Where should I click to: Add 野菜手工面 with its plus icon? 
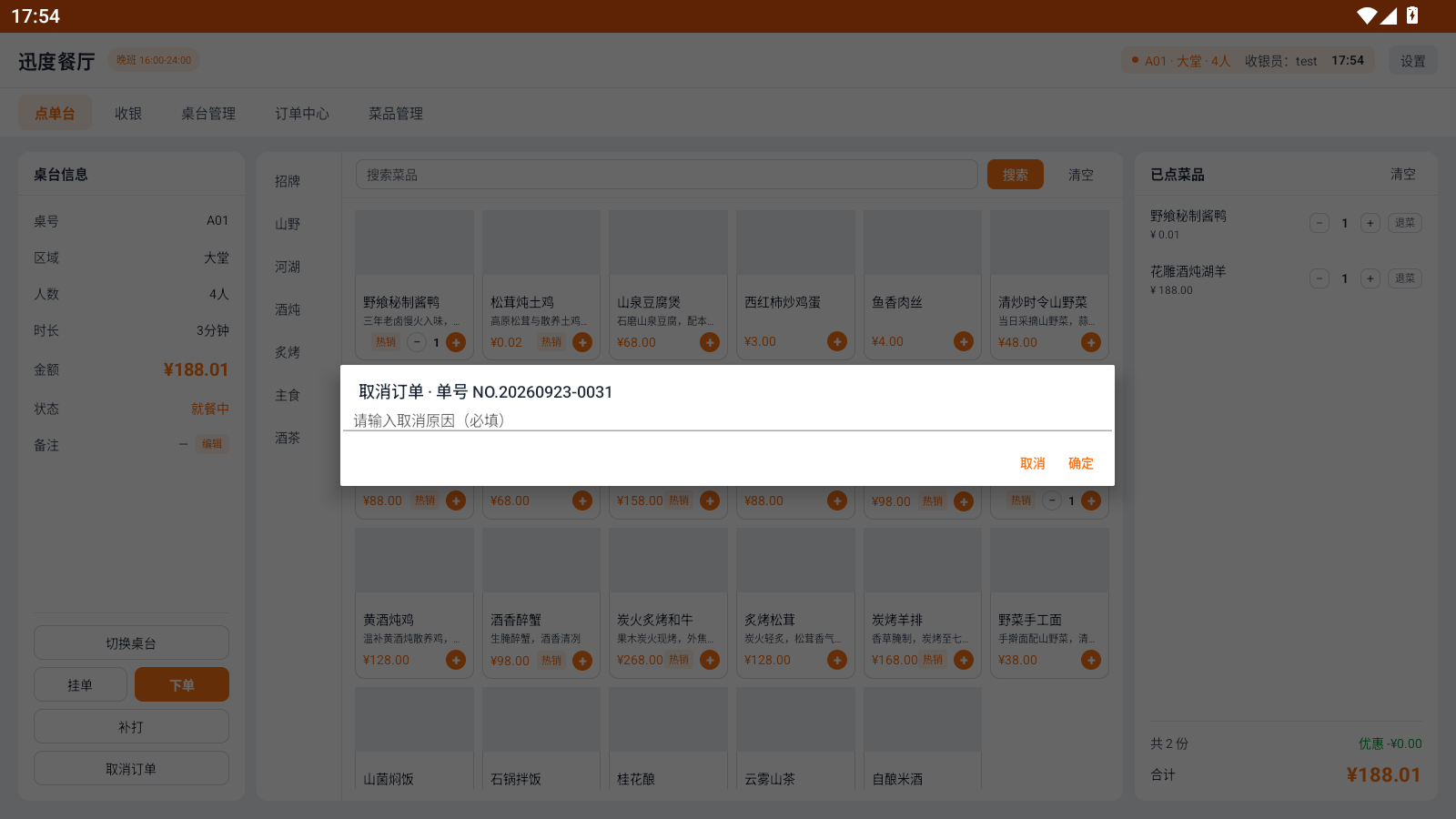[1091, 660]
